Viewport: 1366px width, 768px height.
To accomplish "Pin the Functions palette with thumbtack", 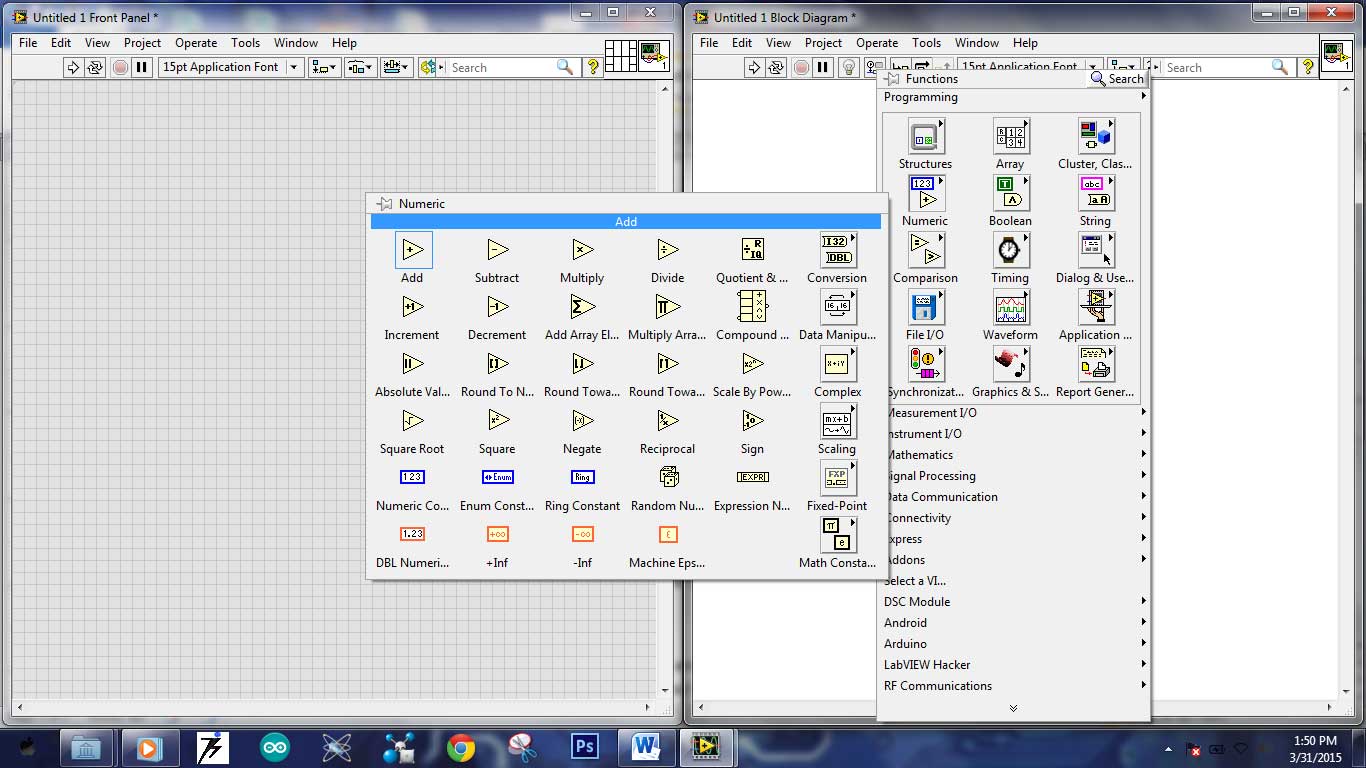I will (x=891, y=79).
